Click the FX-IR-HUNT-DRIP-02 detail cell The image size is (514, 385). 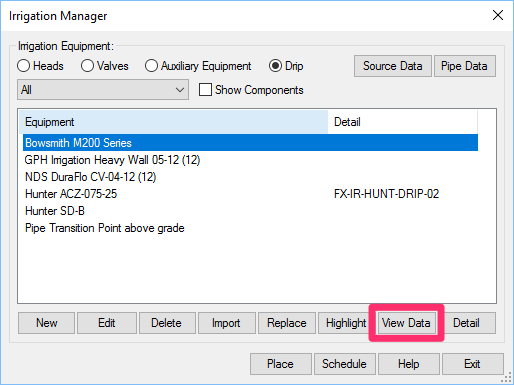click(x=386, y=194)
